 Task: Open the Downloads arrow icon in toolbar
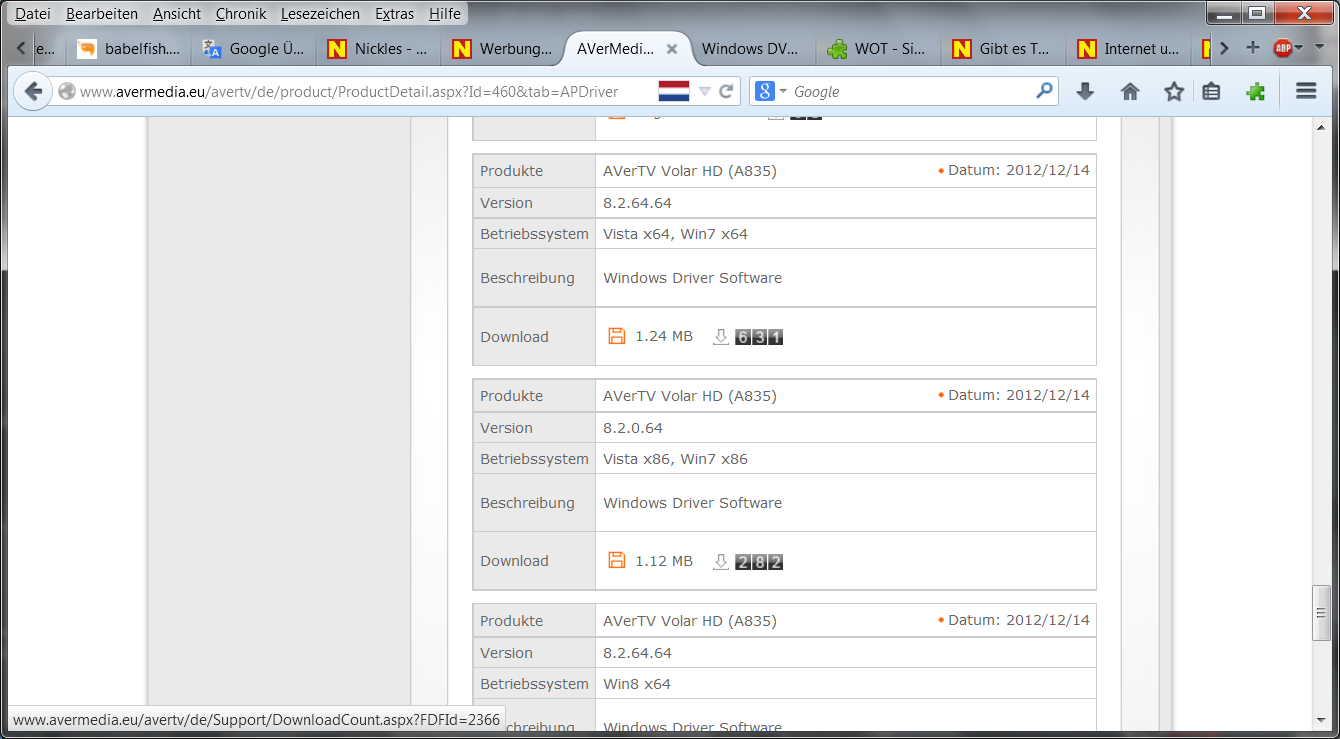(x=1085, y=91)
